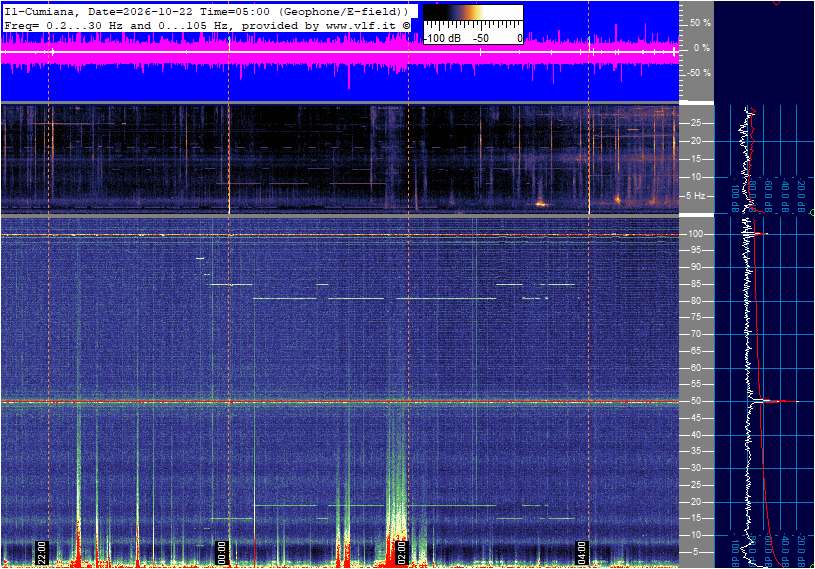Click the 20 label on the geophone 0.2-30 Hz axis
Image resolution: width=815 pixels, height=569 pixels.
pos(695,141)
